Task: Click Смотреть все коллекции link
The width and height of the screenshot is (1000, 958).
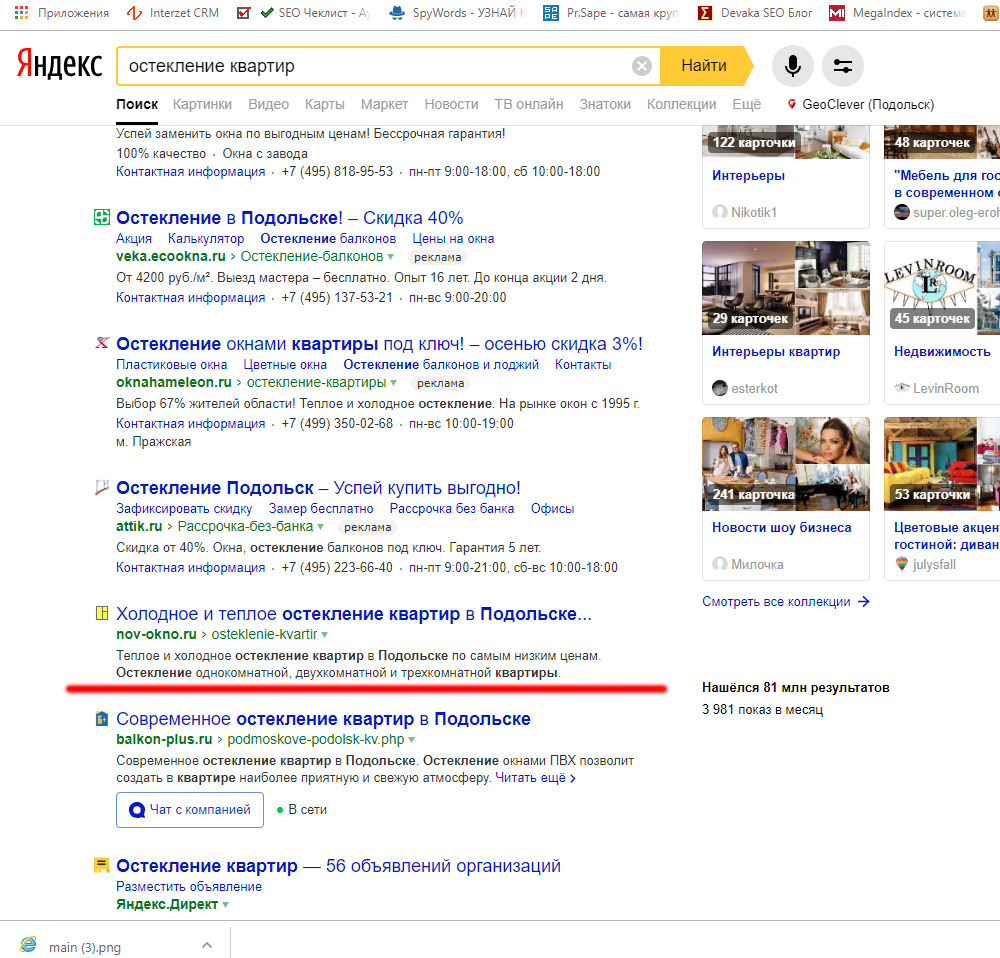Action: 776,601
